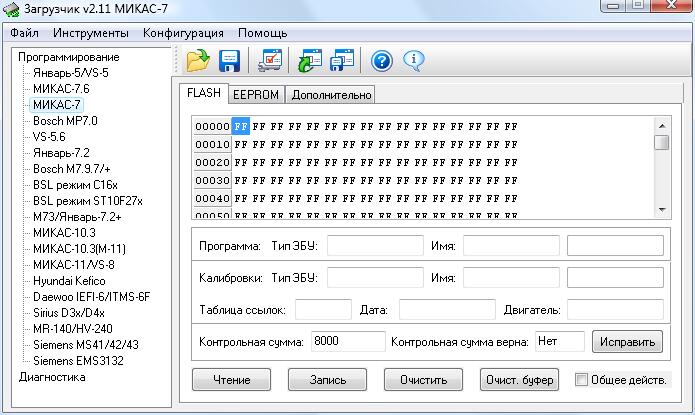Click the green-arrow windows toolbar icon
695x415 pixels.
click(310, 61)
